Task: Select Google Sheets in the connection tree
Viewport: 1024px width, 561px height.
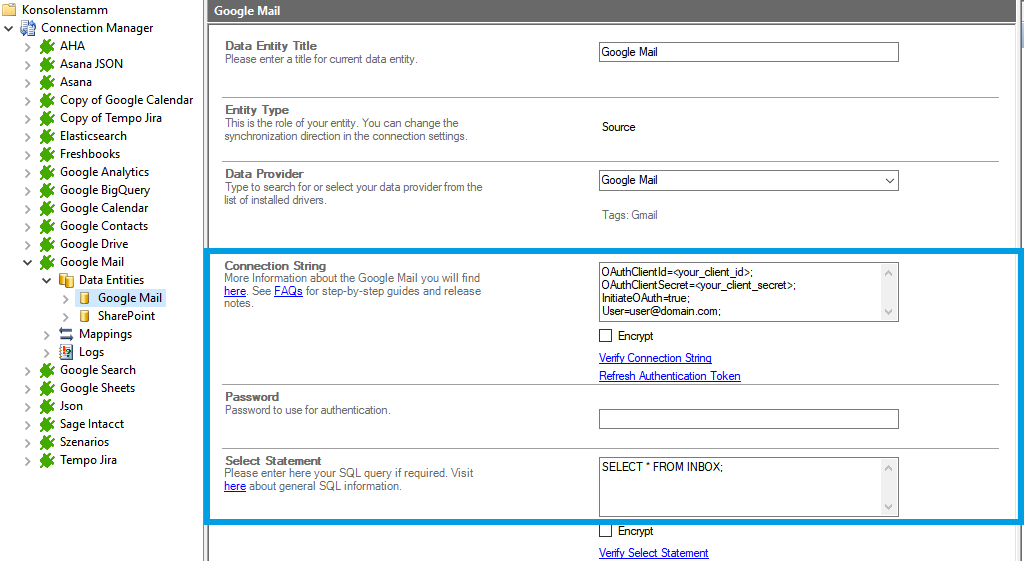Action: pos(97,388)
